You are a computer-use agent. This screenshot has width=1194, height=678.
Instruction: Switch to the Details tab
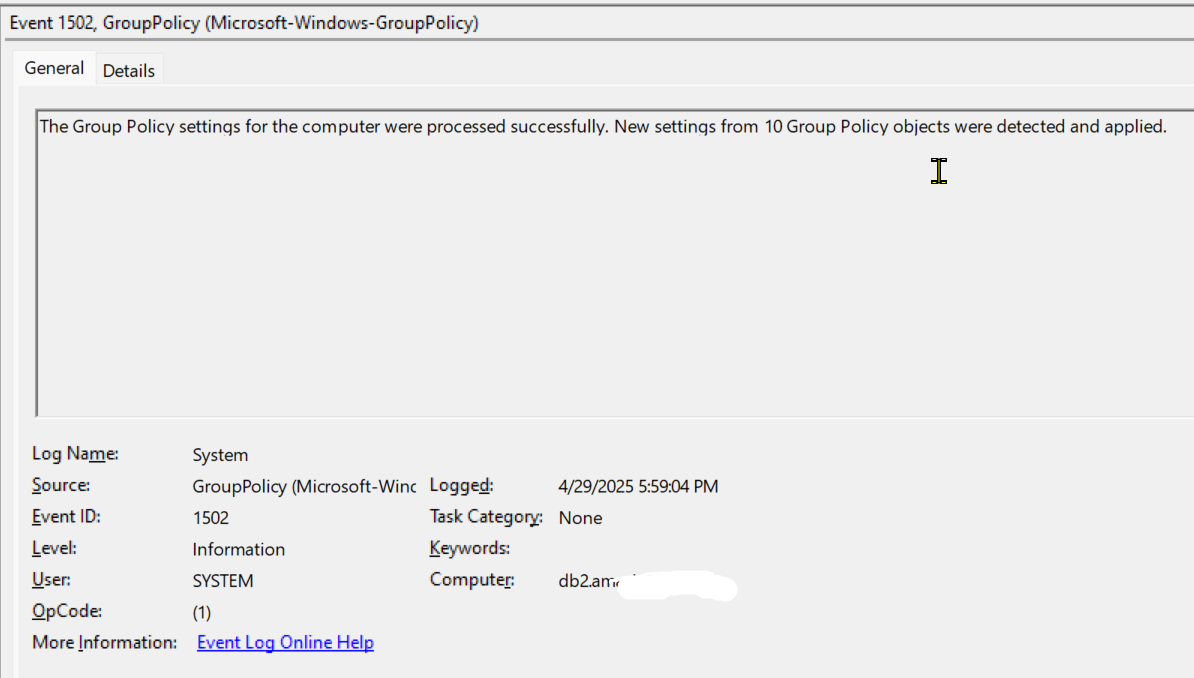(x=129, y=71)
